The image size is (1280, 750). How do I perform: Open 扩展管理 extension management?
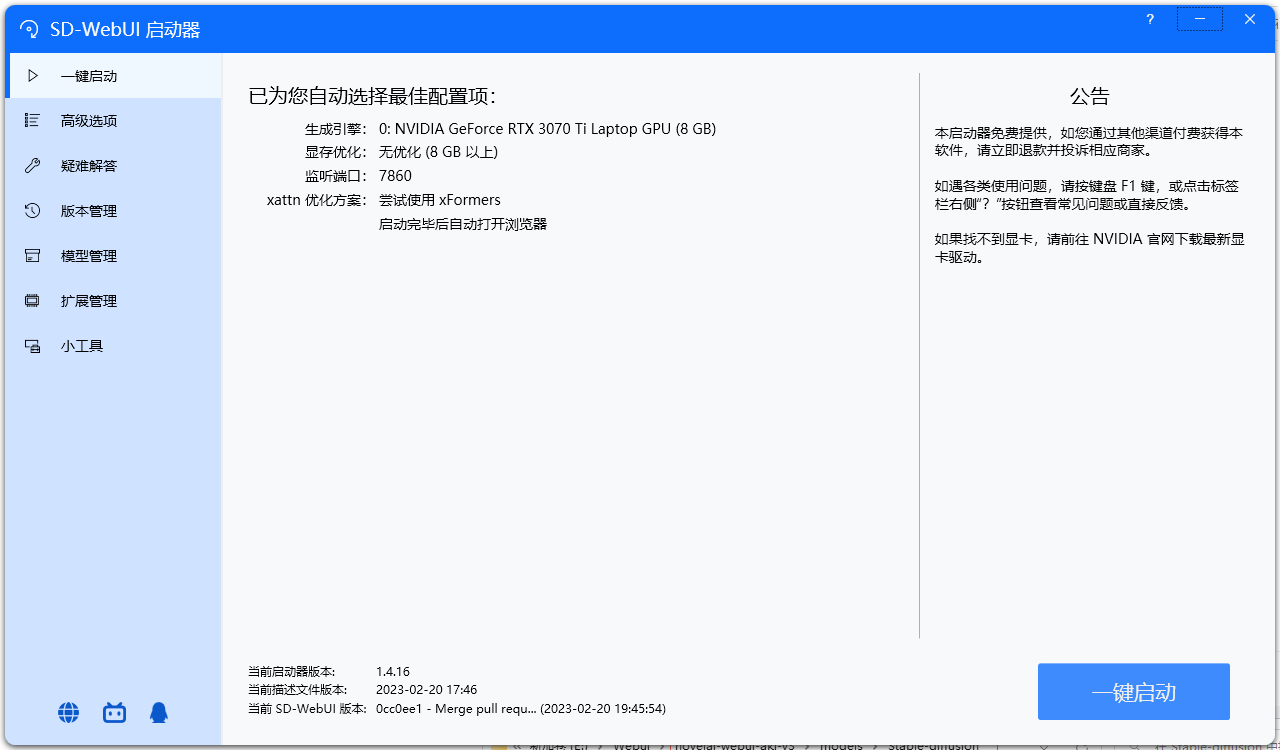coord(88,301)
